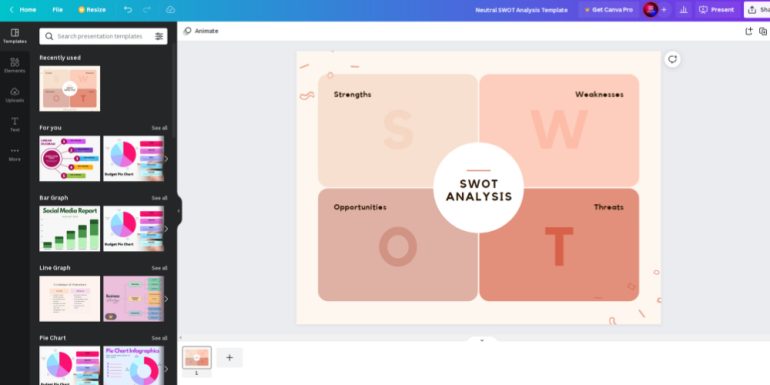This screenshot has height=385, width=770.
Task: Click the refresh comment icon beside canvas
Action: tap(672, 59)
